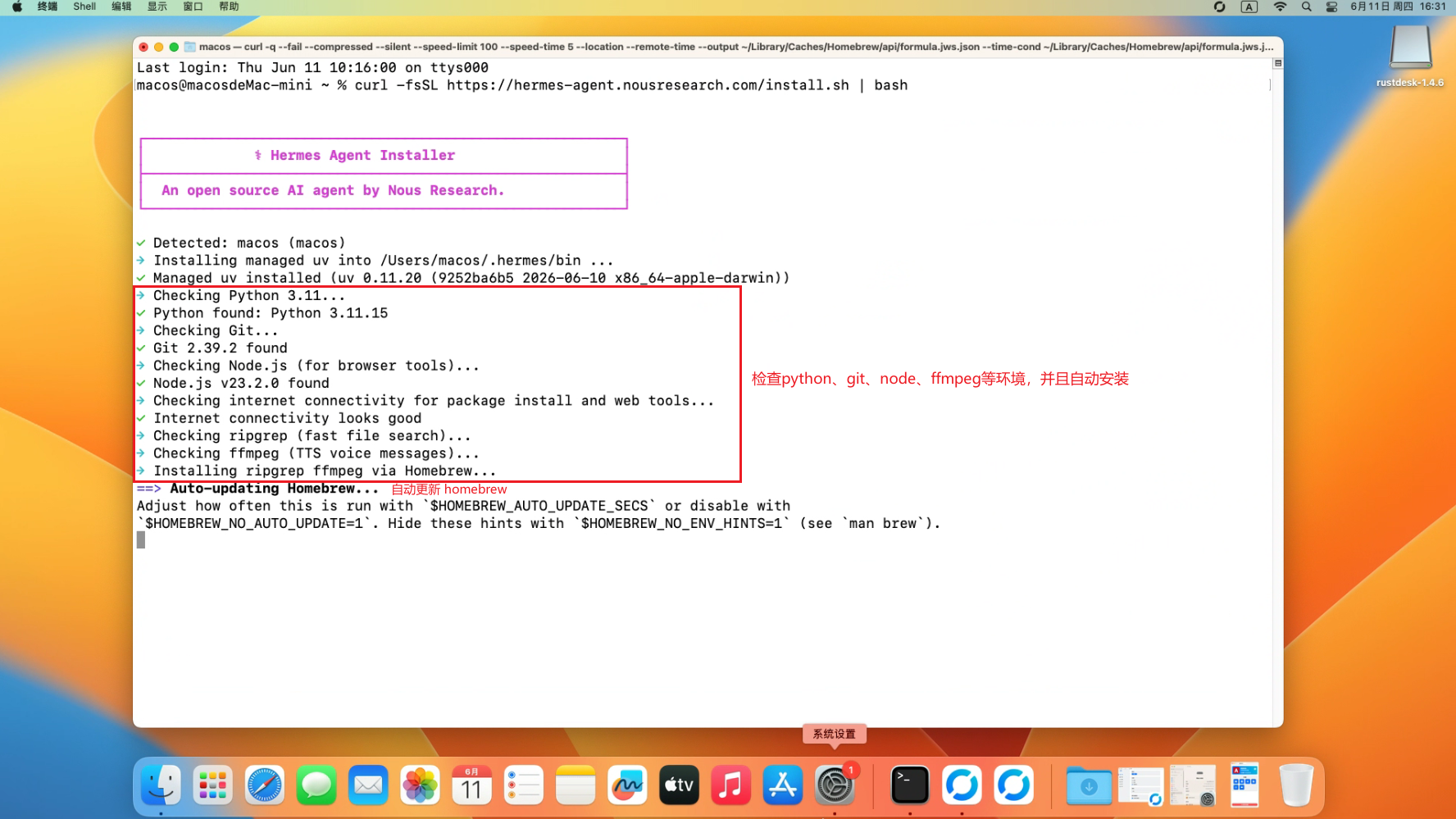Click the date and time 6月11日 周四 16:31
The image size is (1456, 819).
pyautogui.click(x=1399, y=7)
